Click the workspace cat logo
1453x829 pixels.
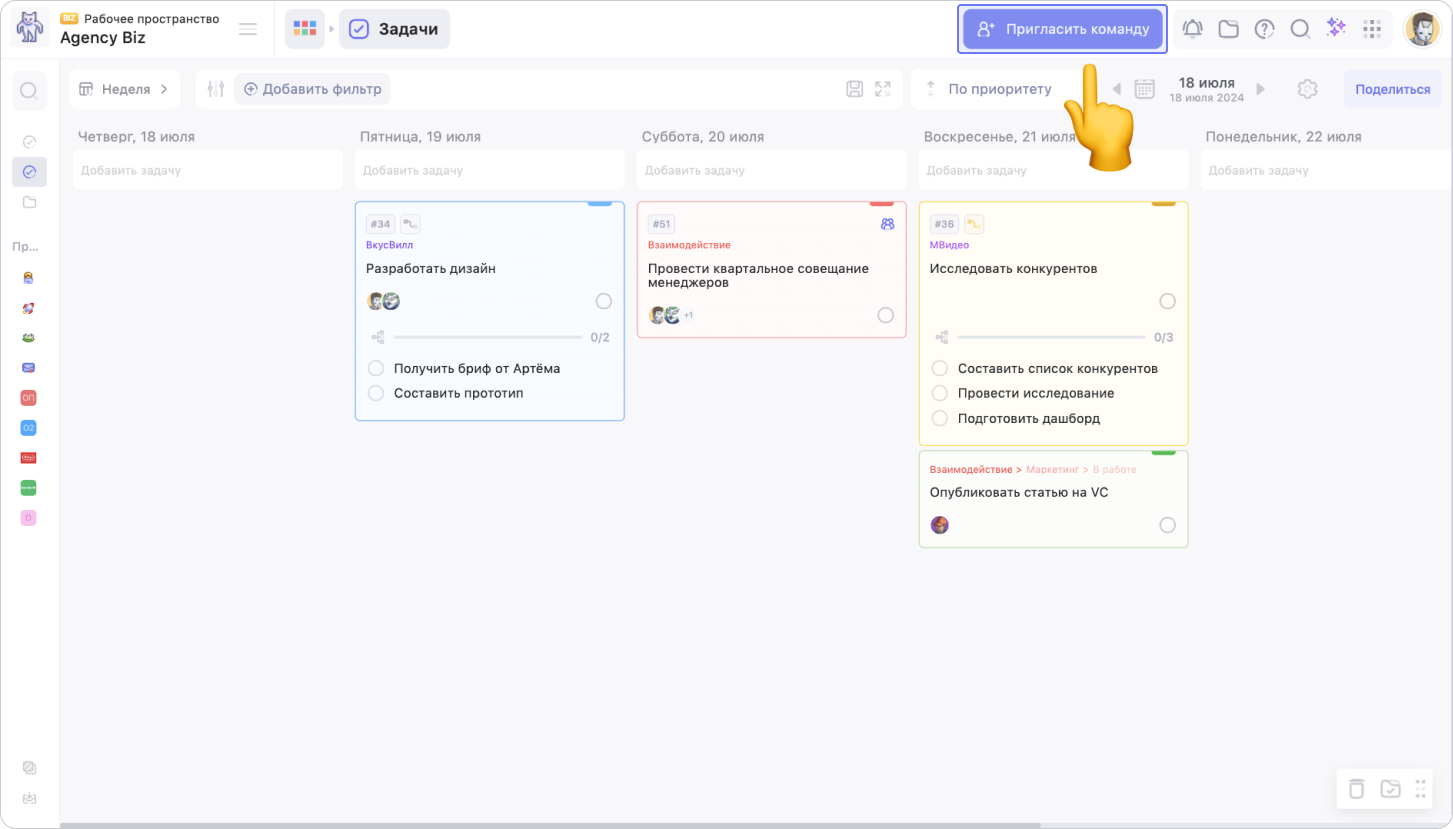pyautogui.click(x=30, y=29)
